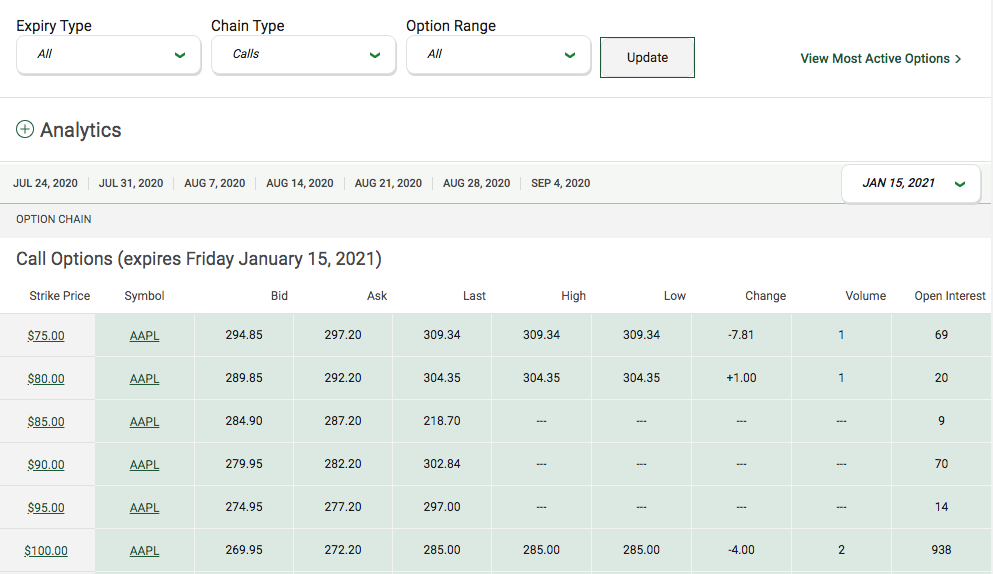Select the JUL 24, 2020 expiry tab
Viewport: 993px width, 574px height.
tap(45, 183)
